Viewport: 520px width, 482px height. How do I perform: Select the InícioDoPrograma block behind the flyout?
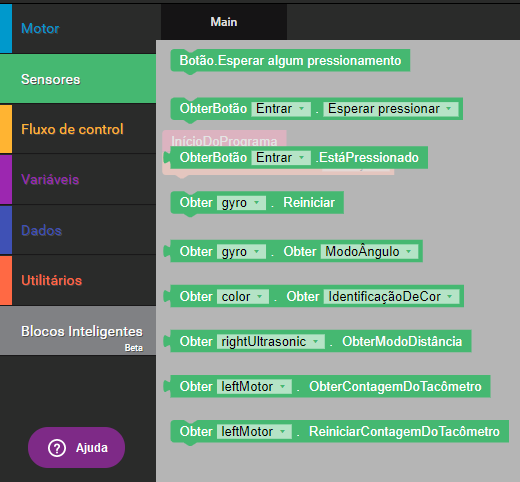click(224, 139)
